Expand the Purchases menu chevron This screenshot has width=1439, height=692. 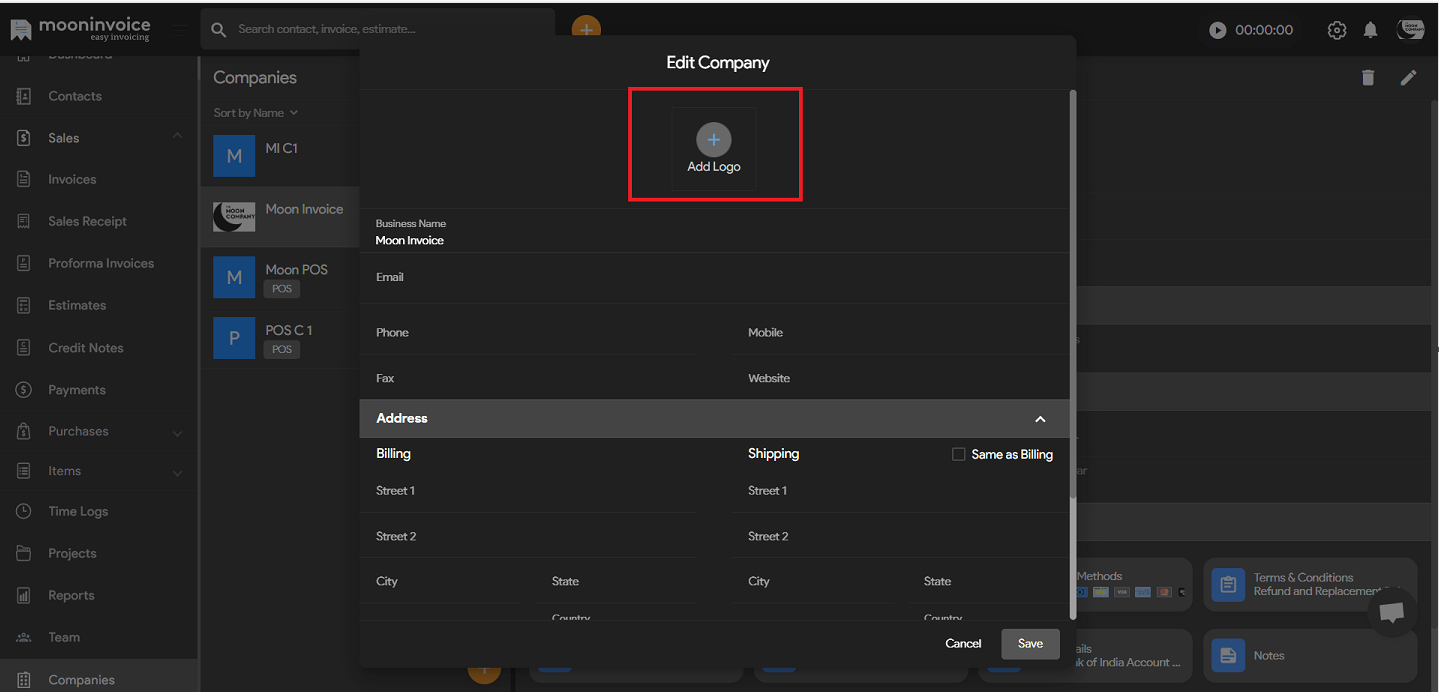pyautogui.click(x=177, y=432)
